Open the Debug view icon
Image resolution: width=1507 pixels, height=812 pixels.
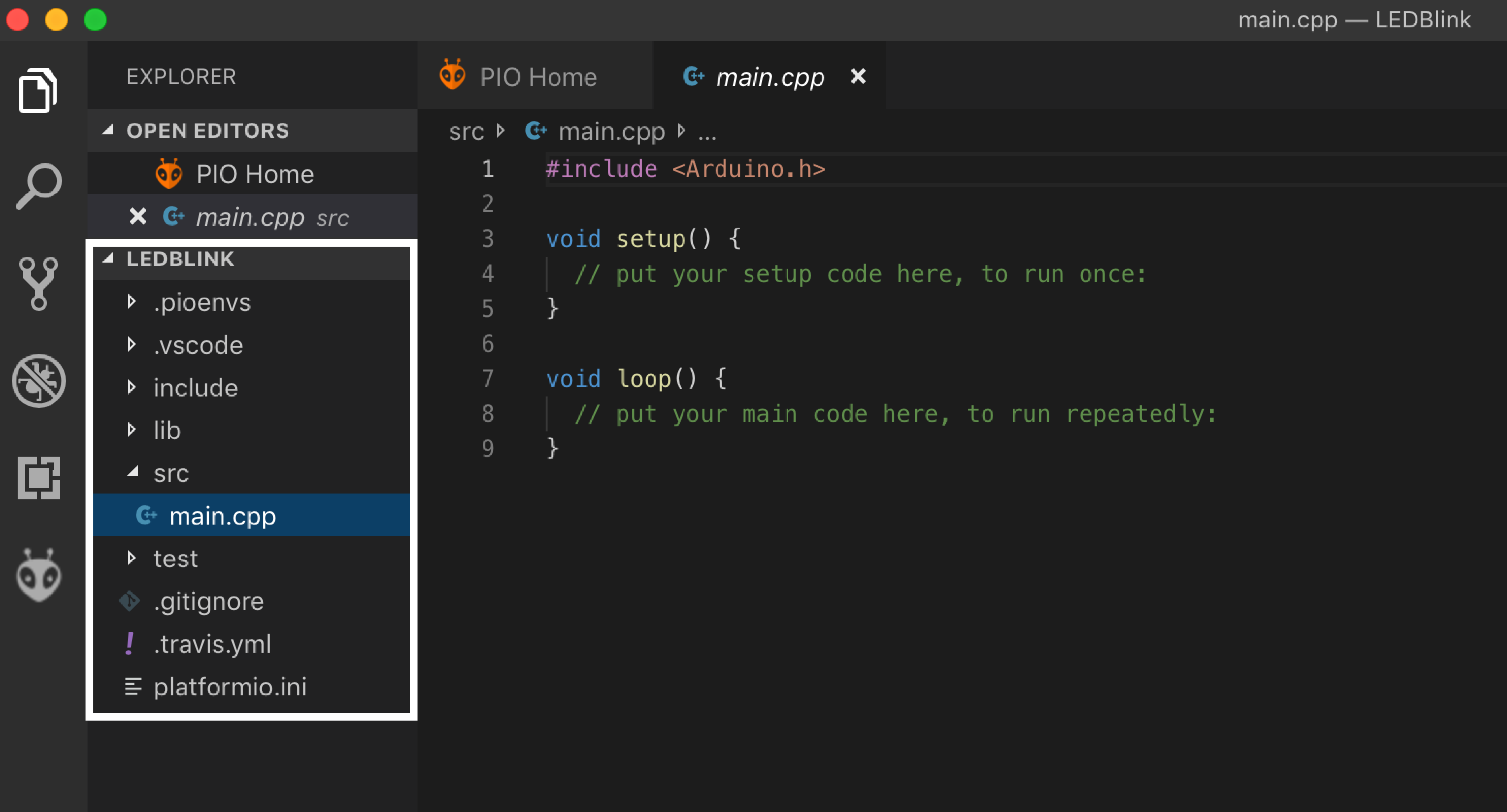38,380
